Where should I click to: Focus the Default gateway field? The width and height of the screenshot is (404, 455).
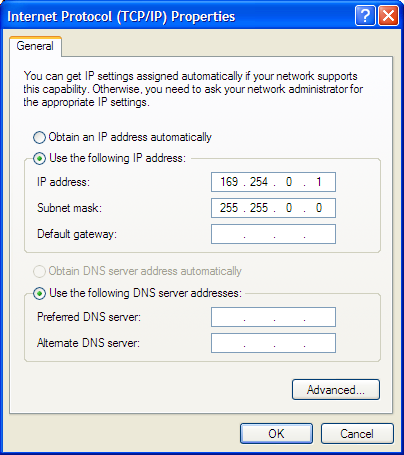coord(273,234)
